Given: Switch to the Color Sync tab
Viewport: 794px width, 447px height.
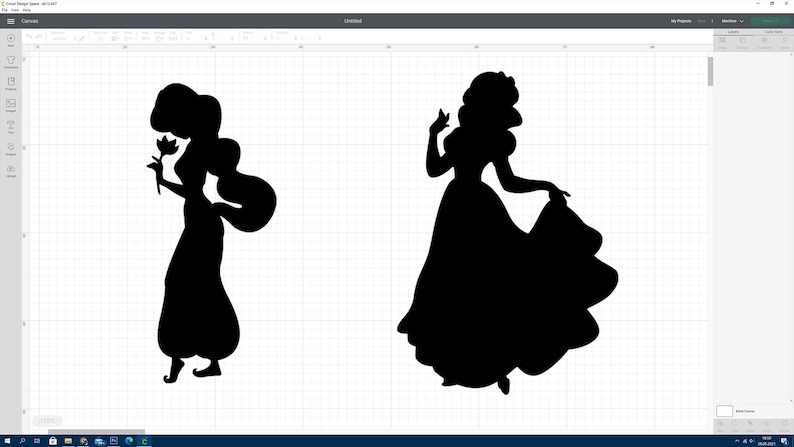Looking at the screenshot, I should (773, 32).
